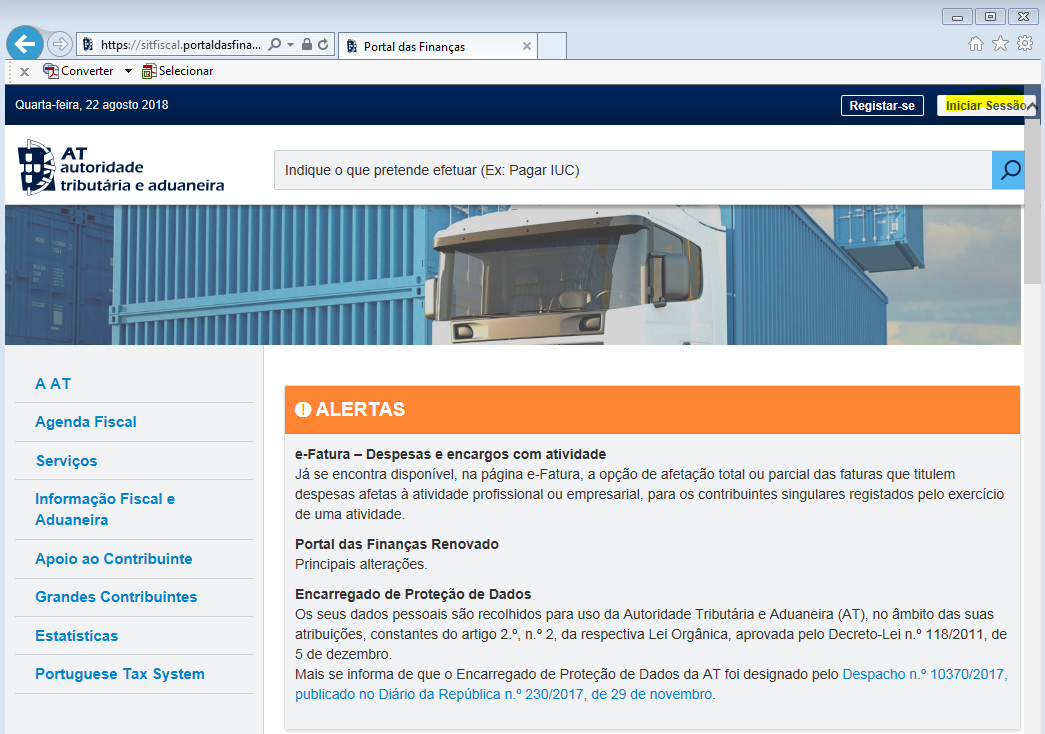Click the blue magnifier search button
The height and width of the screenshot is (734, 1045).
point(1009,170)
